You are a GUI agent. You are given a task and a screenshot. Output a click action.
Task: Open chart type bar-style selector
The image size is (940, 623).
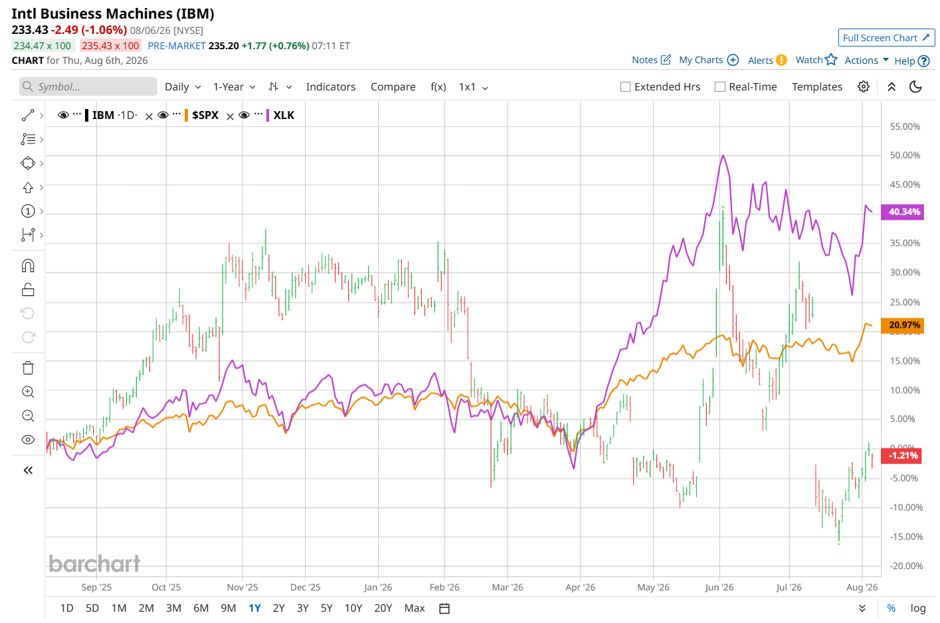click(279, 86)
